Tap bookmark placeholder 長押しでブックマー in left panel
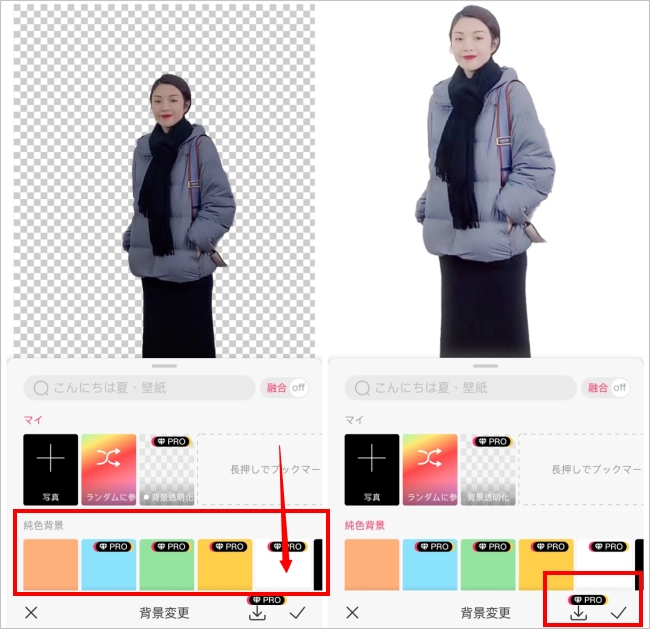This screenshot has height=629, width=650. click(x=260, y=469)
